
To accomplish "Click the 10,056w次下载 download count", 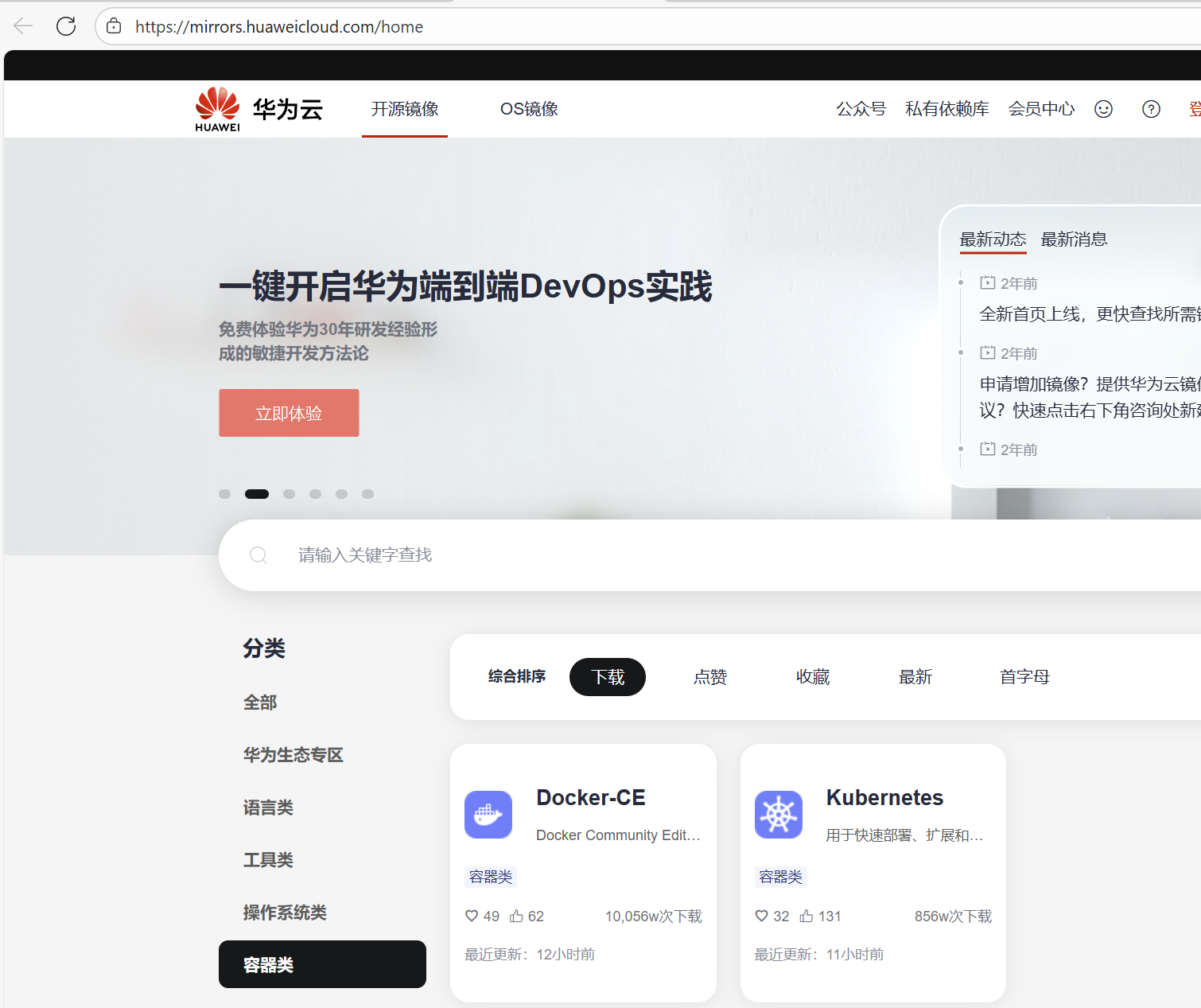I will pyautogui.click(x=654, y=917).
